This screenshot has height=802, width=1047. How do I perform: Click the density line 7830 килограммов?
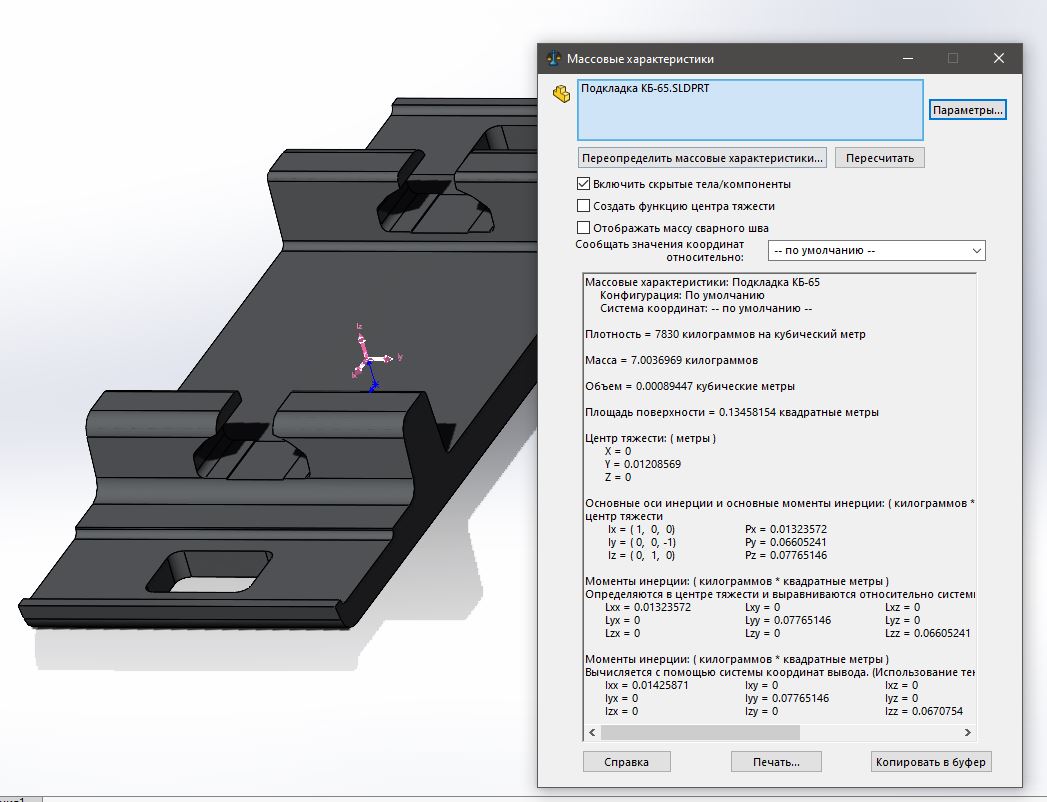click(725, 334)
